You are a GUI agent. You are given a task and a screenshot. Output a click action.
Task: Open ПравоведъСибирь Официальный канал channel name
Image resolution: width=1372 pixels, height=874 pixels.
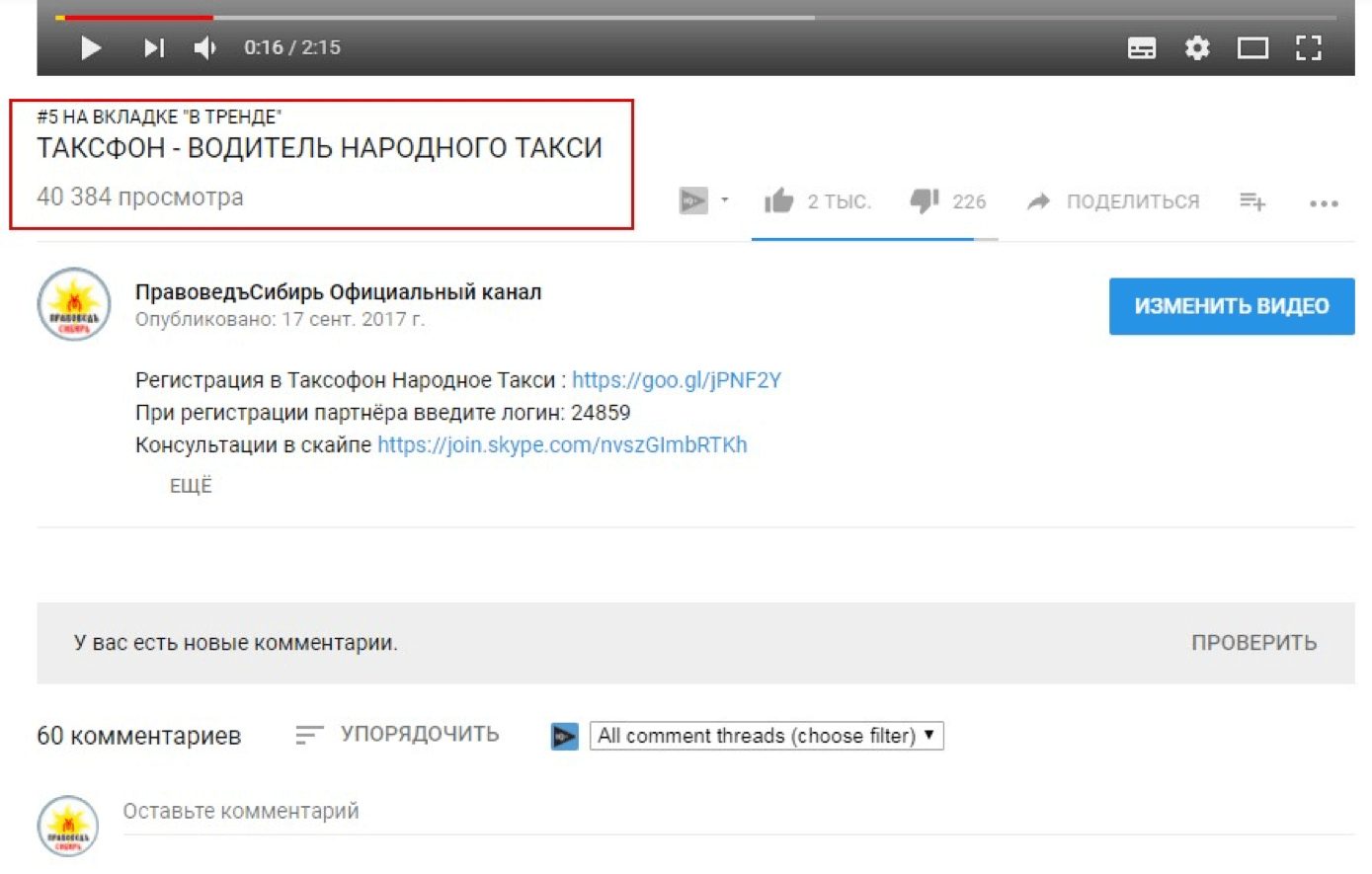click(x=338, y=292)
